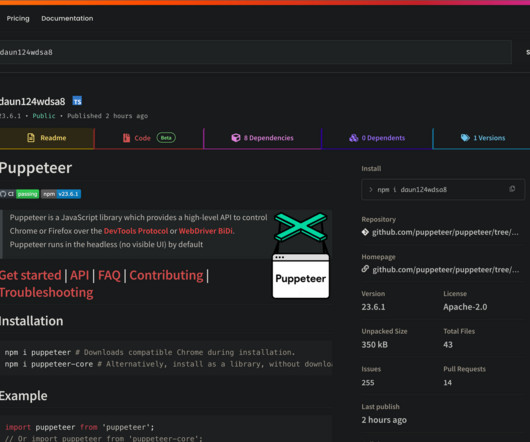Click the Version value 23.6.1

click(x=374, y=307)
